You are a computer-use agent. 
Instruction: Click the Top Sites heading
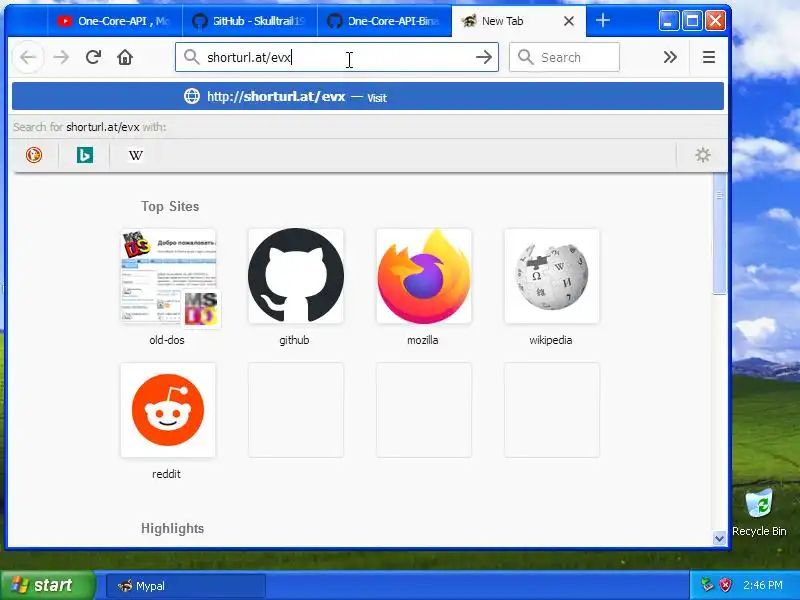pyautogui.click(x=170, y=207)
